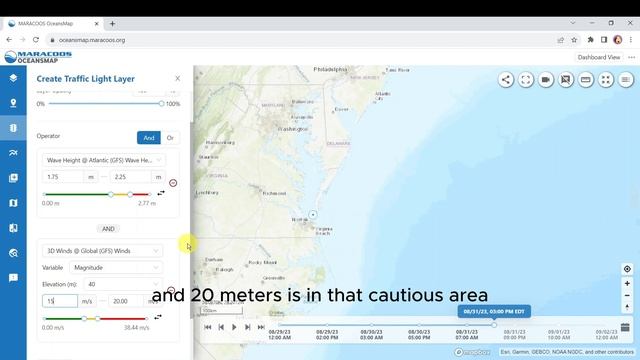Reload the browser page

click(x=36, y=40)
